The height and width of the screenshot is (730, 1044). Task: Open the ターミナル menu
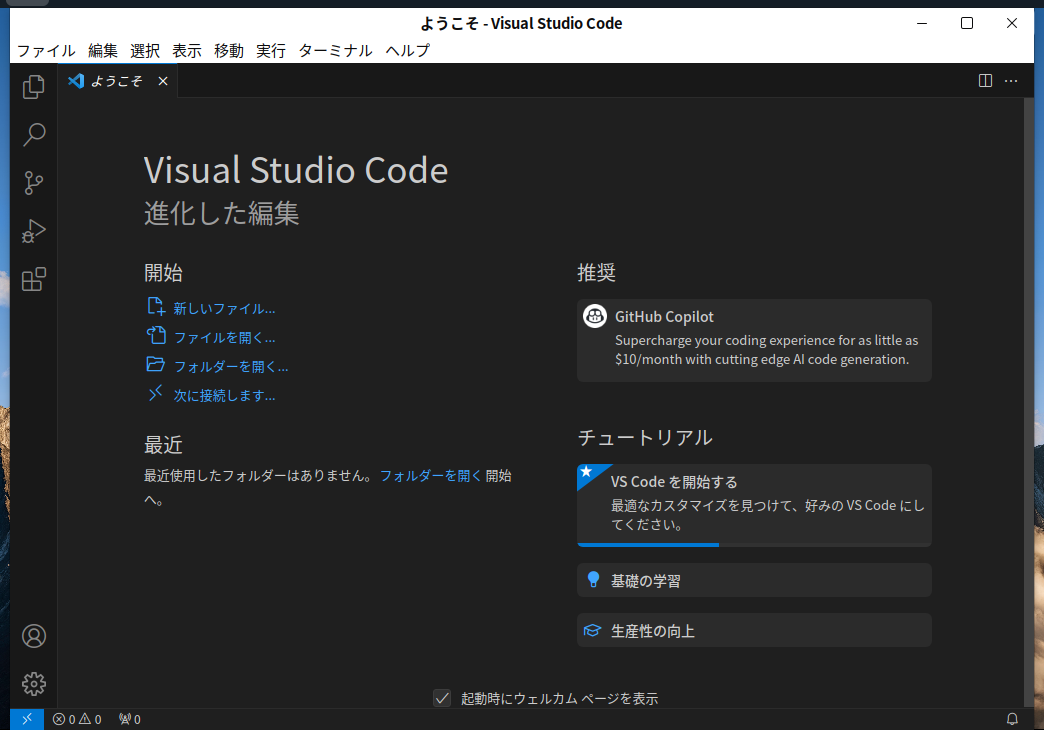coord(336,51)
